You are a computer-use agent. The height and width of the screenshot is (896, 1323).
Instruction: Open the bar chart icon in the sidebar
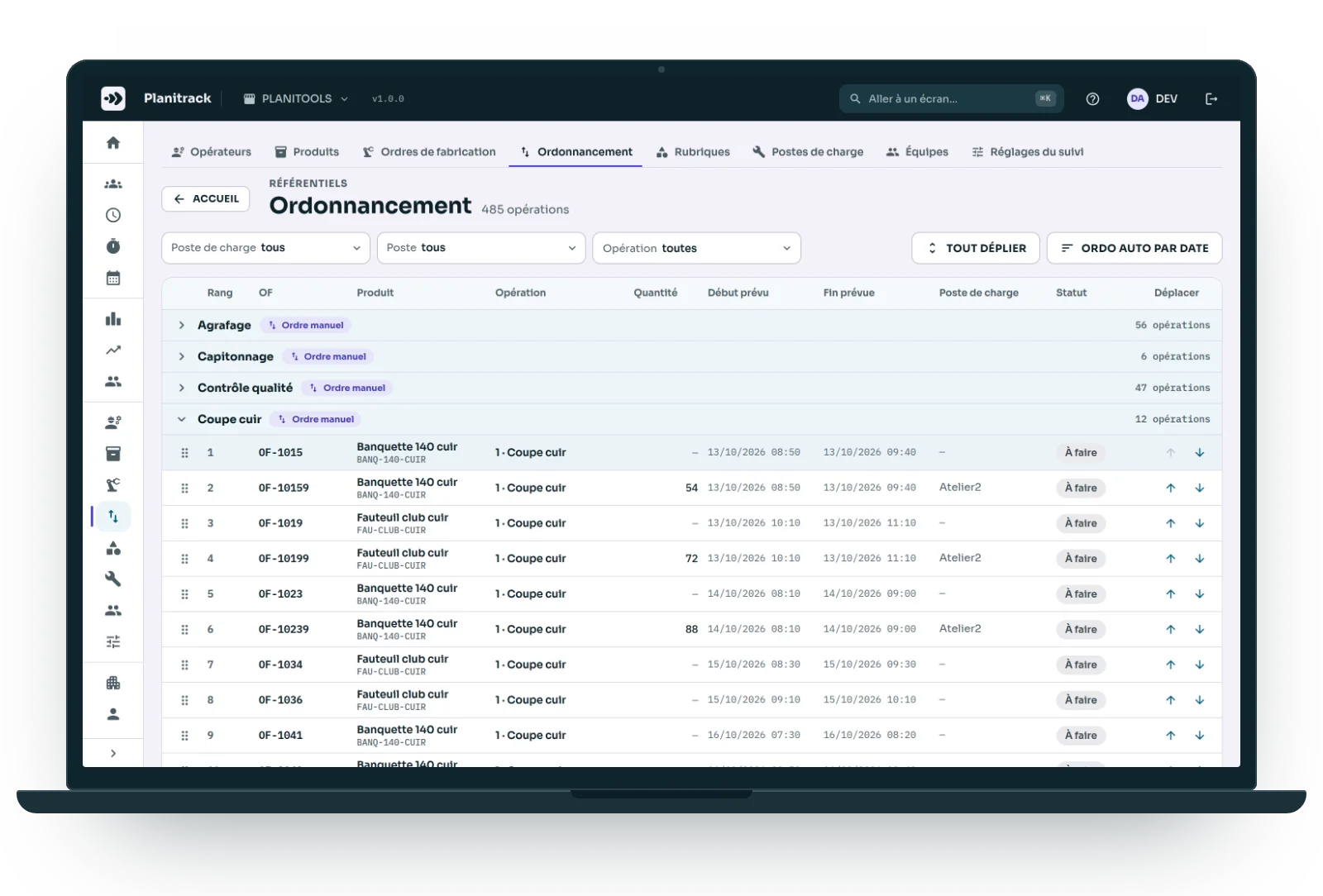(113, 319)
